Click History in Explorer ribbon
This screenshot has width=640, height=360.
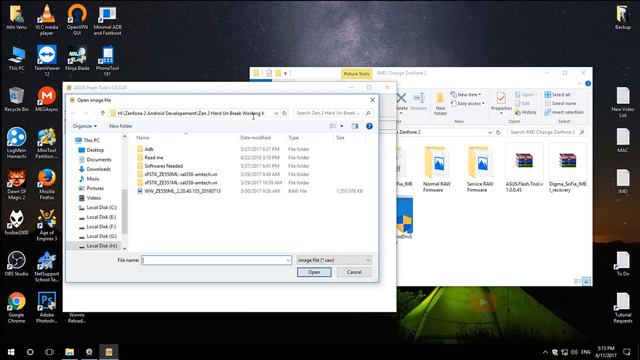pos(526,112)
